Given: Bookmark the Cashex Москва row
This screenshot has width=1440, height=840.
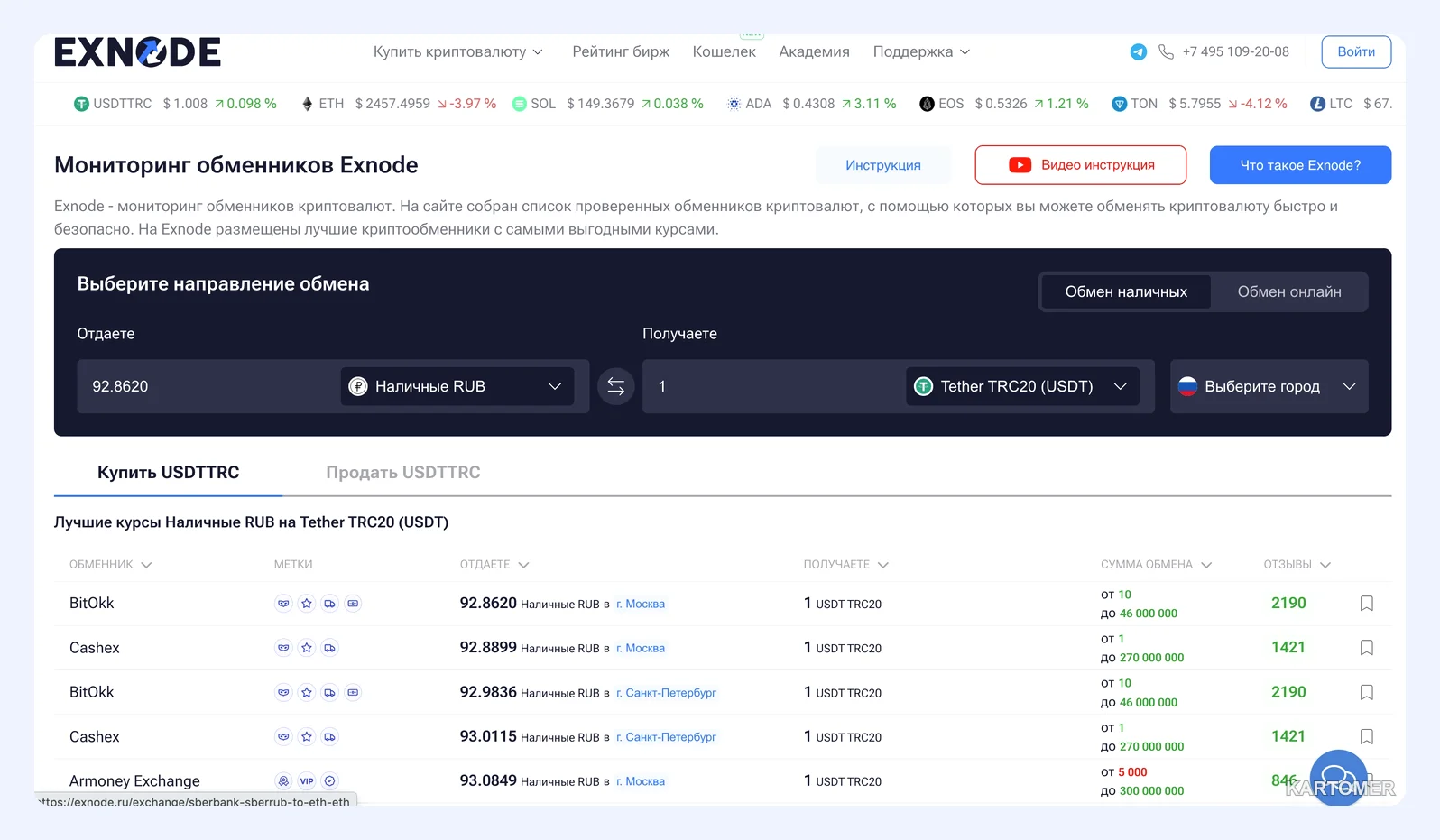Looking at the screenshot, I should (x=1367, y=648).
